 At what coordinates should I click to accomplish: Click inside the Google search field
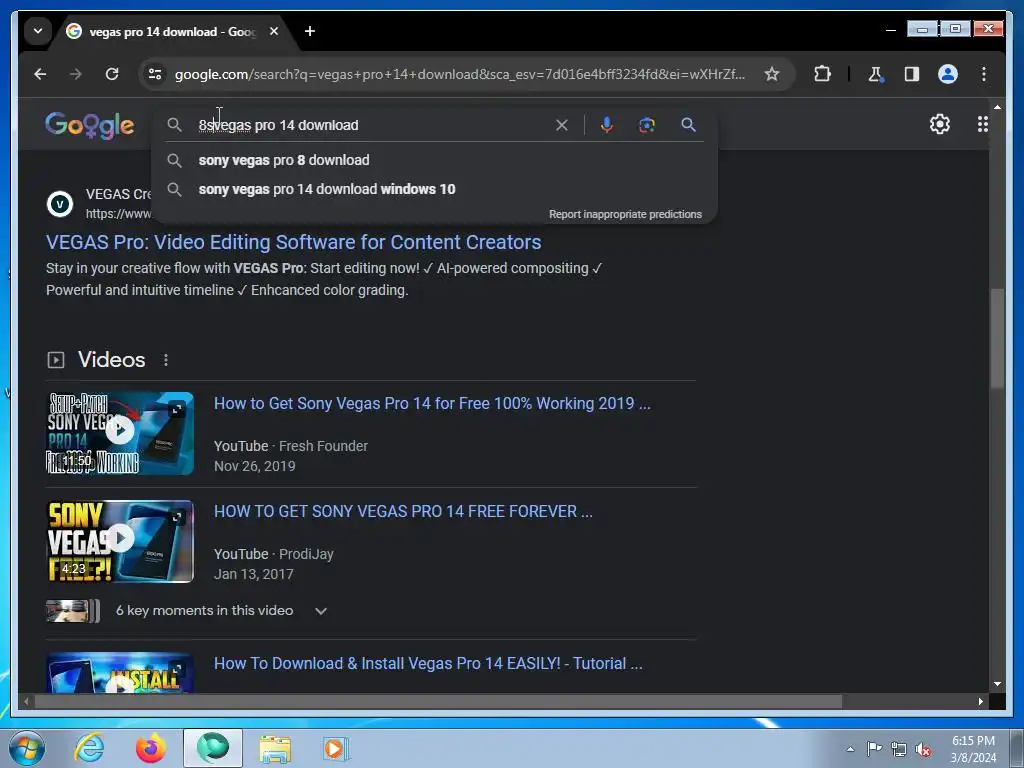coord(372,125)
